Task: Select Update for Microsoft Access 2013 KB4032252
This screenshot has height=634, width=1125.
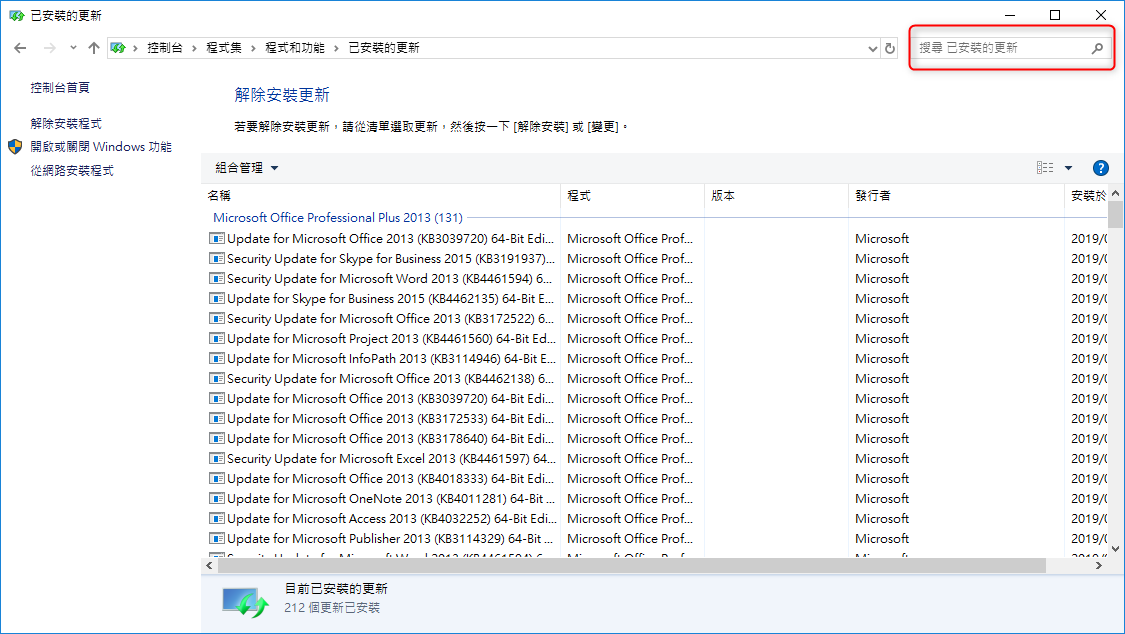Action: 391,519
